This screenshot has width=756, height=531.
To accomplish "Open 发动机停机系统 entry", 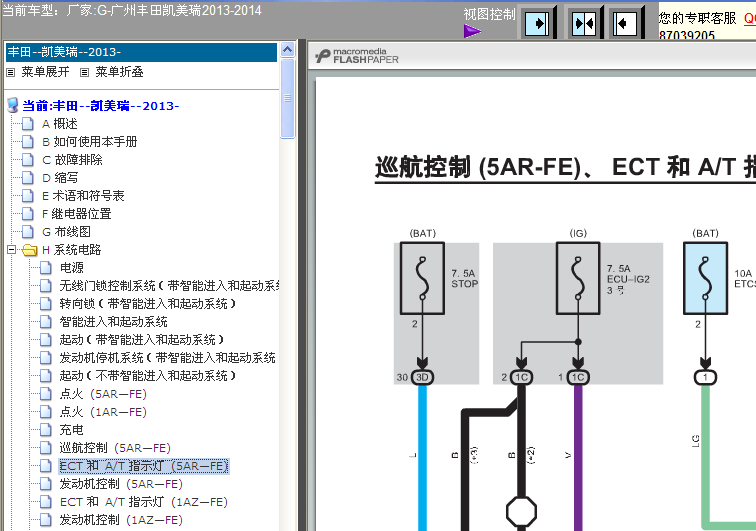I will [x=167, y=358].
